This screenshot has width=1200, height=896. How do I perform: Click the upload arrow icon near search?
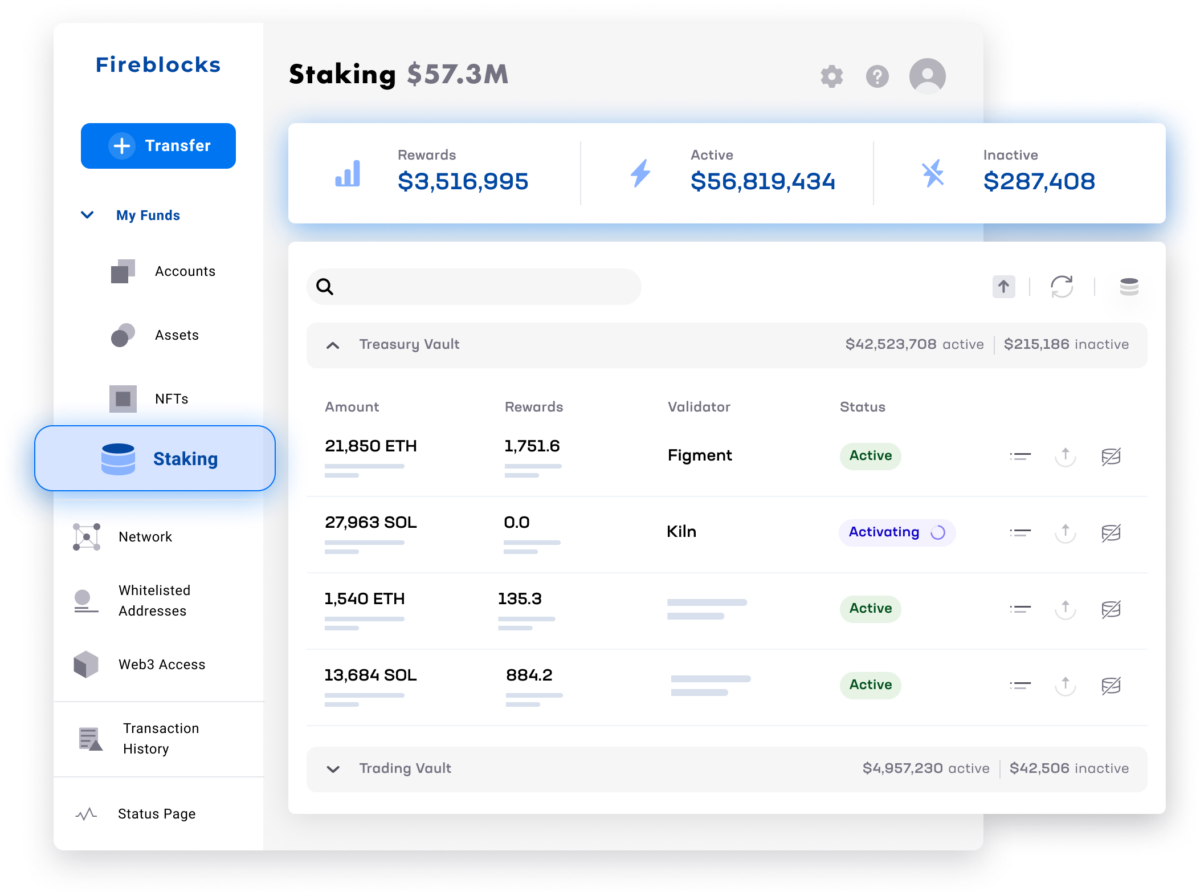click(x=1003, y=287)
